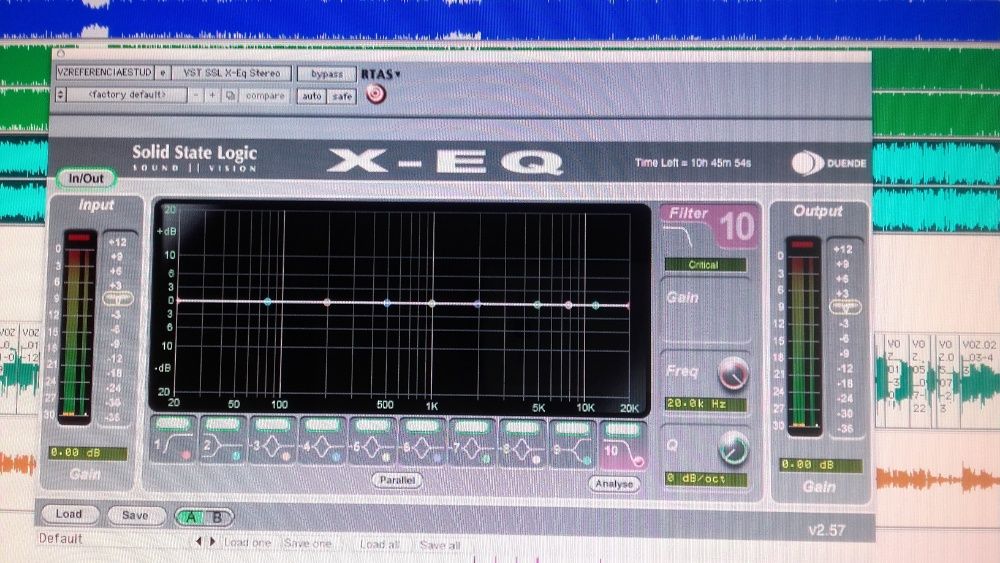The height and width of the screenshot is (563, 1000).
Task: Switch to the B settings slot
Action: click(x=217, y=517)
